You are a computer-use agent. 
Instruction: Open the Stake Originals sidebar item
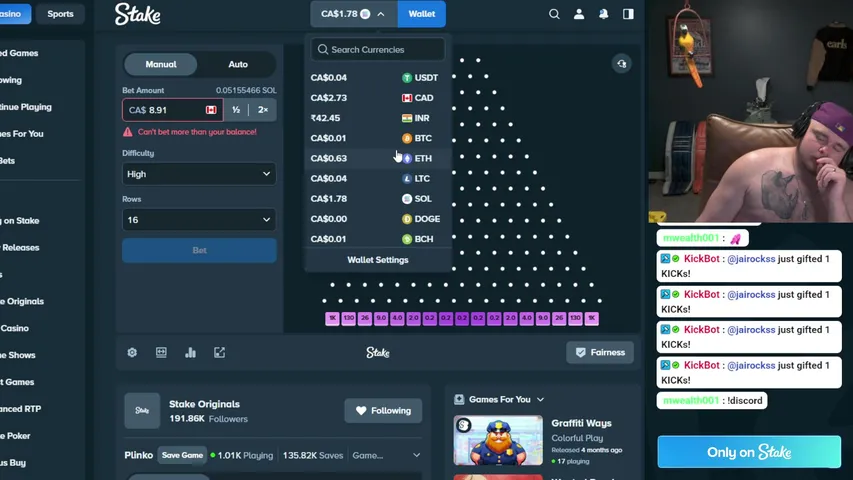tap(22, 301)
